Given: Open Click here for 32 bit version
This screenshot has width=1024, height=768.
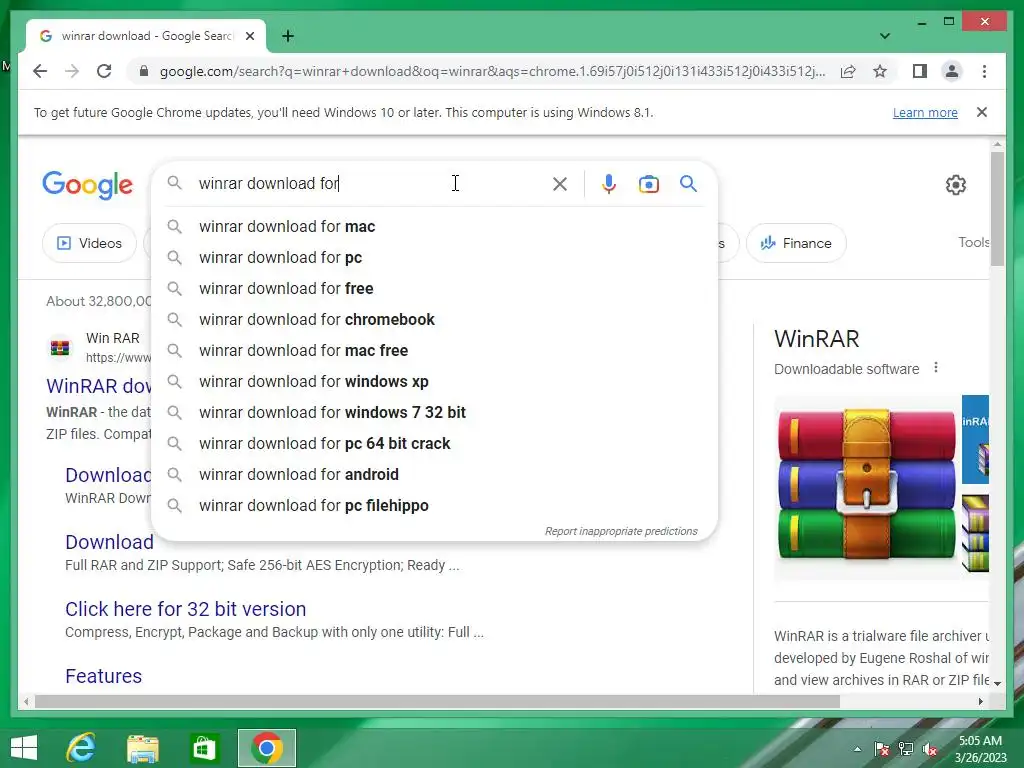Looking at the screenshot, I should click(x=185, y=609).
